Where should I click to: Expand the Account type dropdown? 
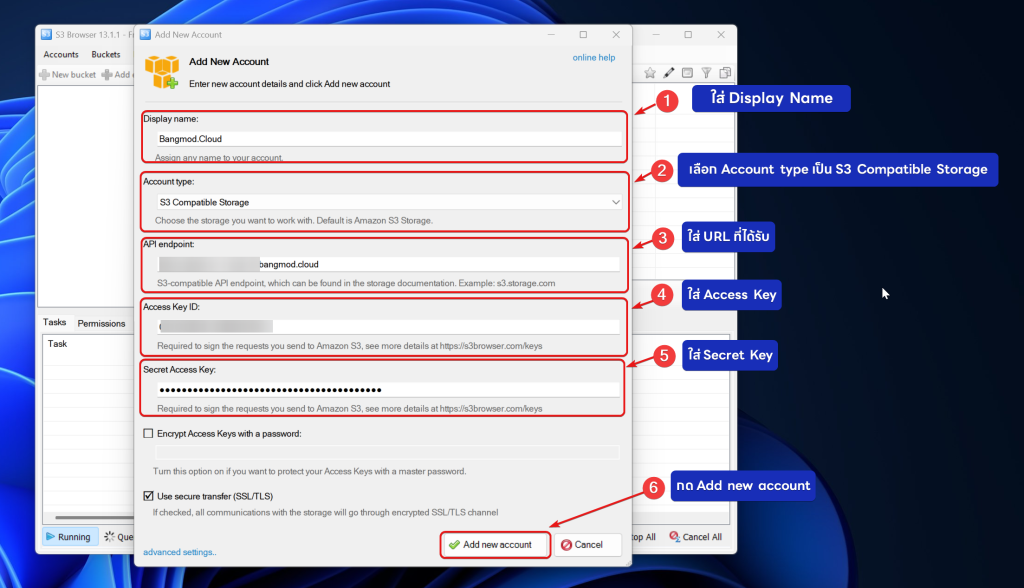tap(615, 202)
